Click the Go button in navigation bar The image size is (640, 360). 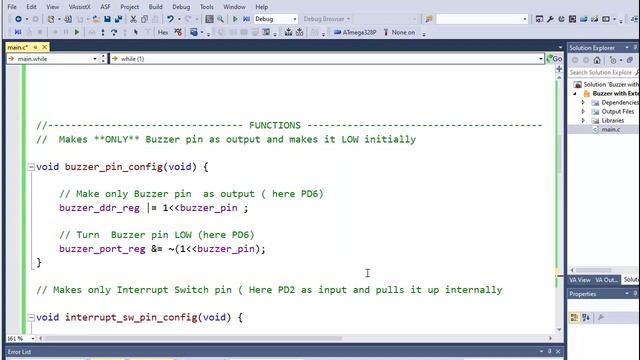coord(555,59)
